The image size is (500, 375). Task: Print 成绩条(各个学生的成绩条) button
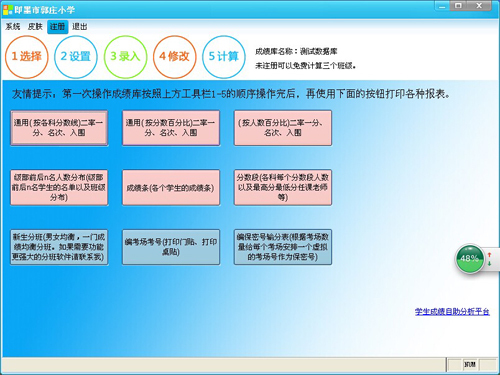click(x=171, y=187)
